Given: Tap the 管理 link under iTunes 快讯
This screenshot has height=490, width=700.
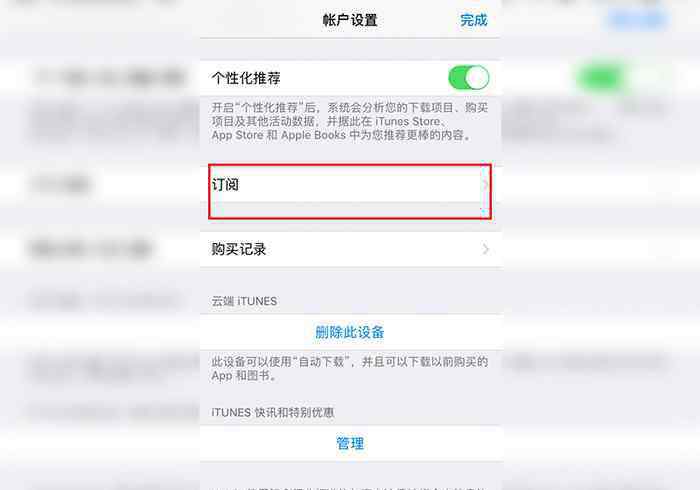Looking at the screenshot, I should coord(350,444).
